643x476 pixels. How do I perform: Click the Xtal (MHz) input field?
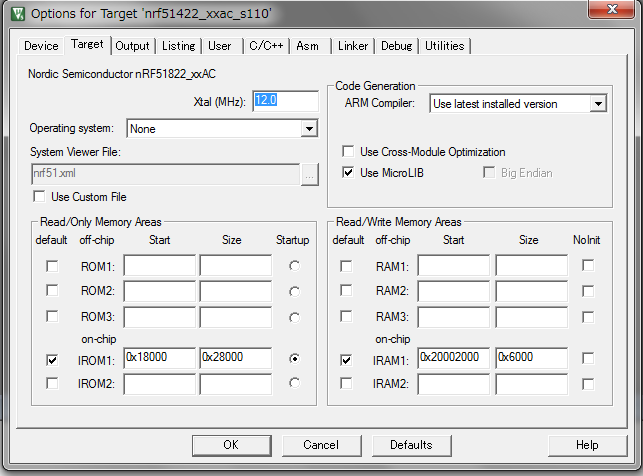point(286,101)
